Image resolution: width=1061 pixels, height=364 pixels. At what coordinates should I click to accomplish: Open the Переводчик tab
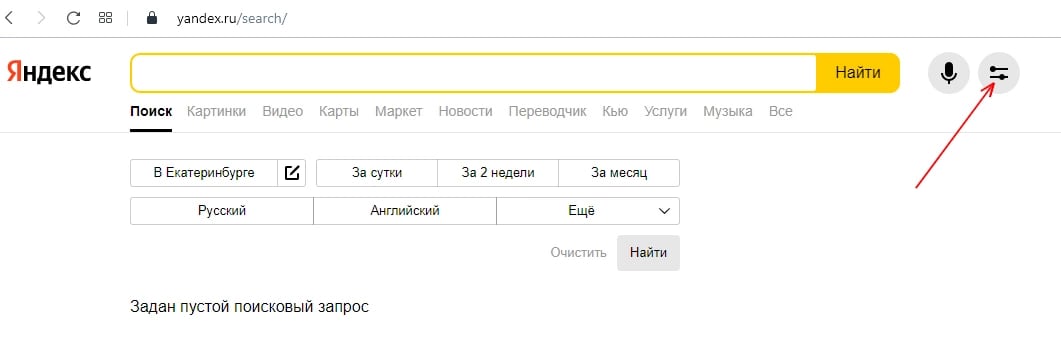(547, 112)
